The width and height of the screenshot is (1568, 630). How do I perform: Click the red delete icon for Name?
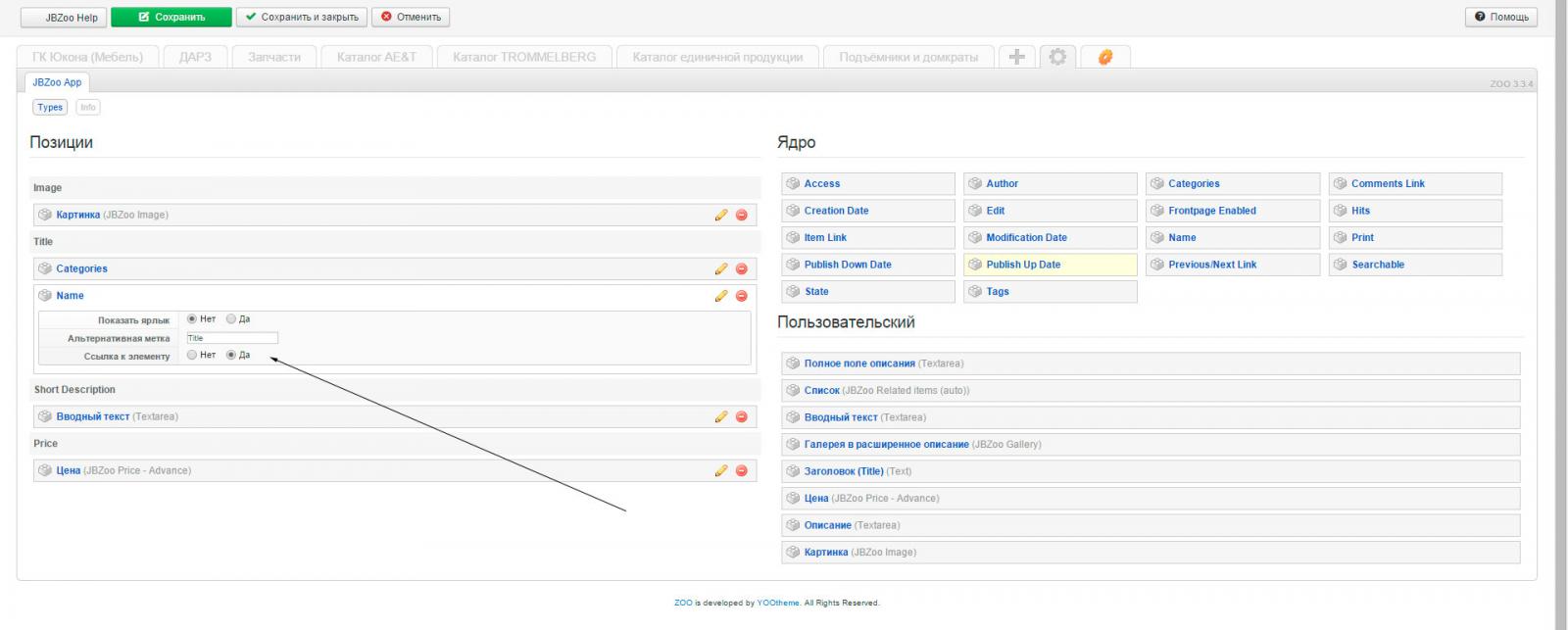coord(741,296)
